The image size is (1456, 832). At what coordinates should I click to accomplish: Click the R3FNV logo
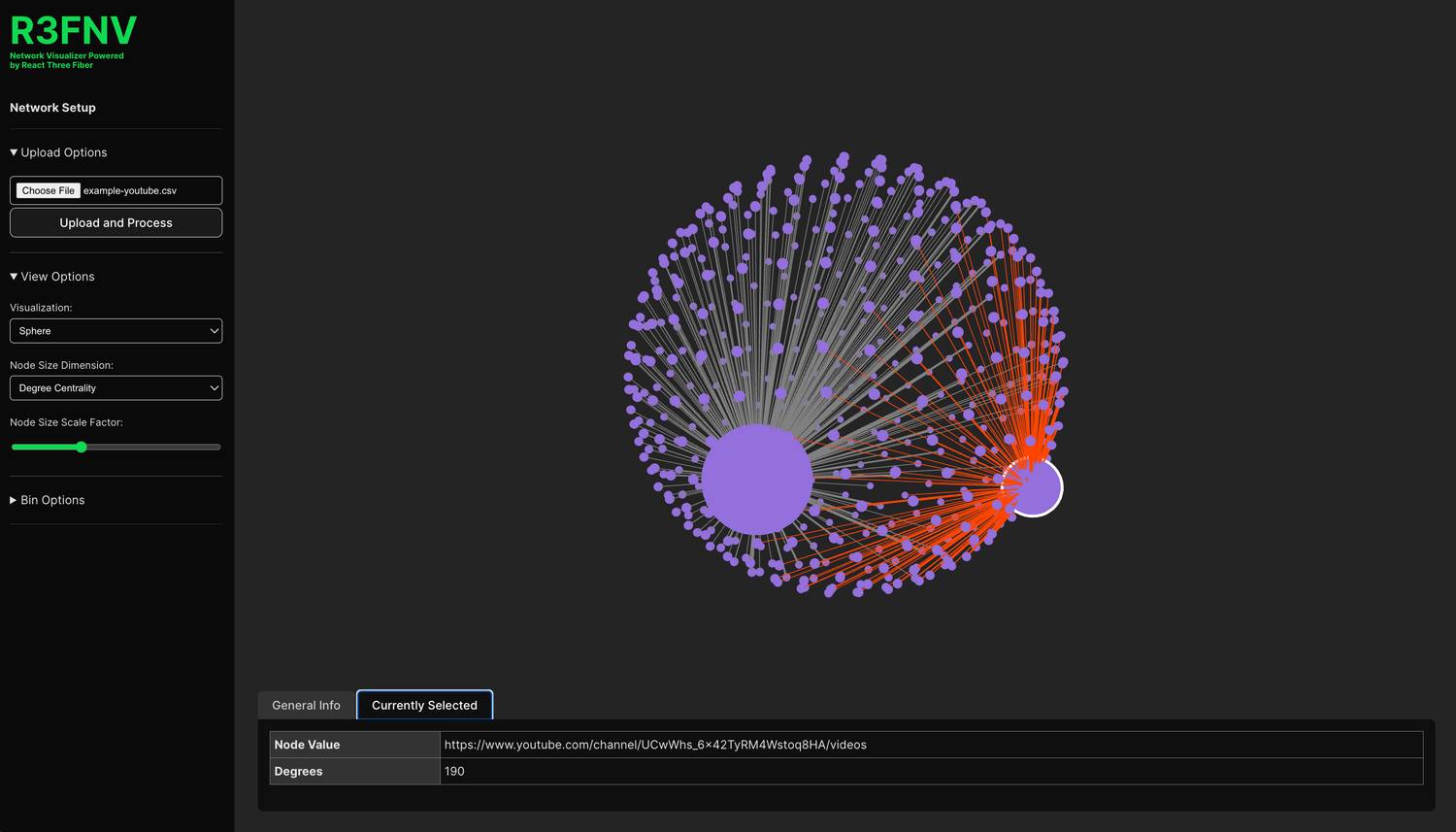click(73, 32)
